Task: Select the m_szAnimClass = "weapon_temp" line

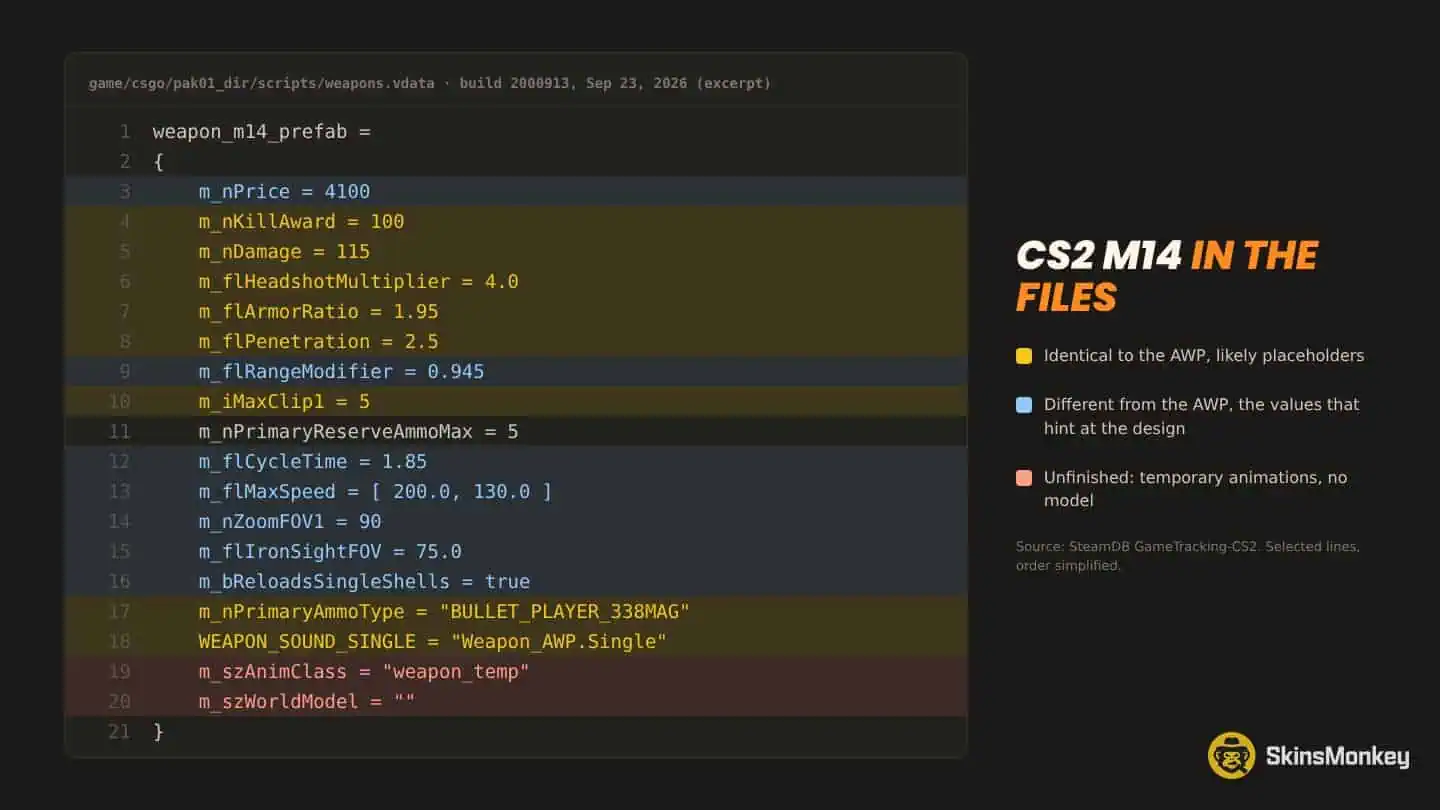Action: coord(516,672)
